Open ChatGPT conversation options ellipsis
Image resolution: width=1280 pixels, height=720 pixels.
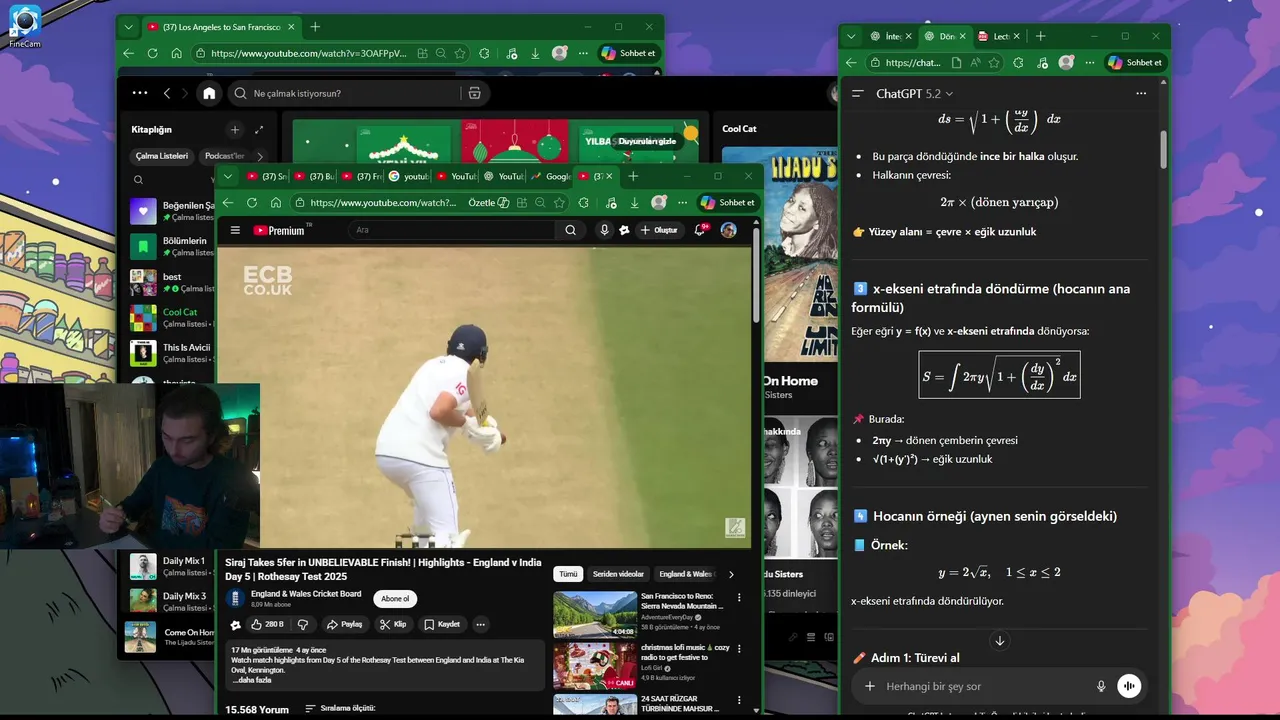point(1141,93)
